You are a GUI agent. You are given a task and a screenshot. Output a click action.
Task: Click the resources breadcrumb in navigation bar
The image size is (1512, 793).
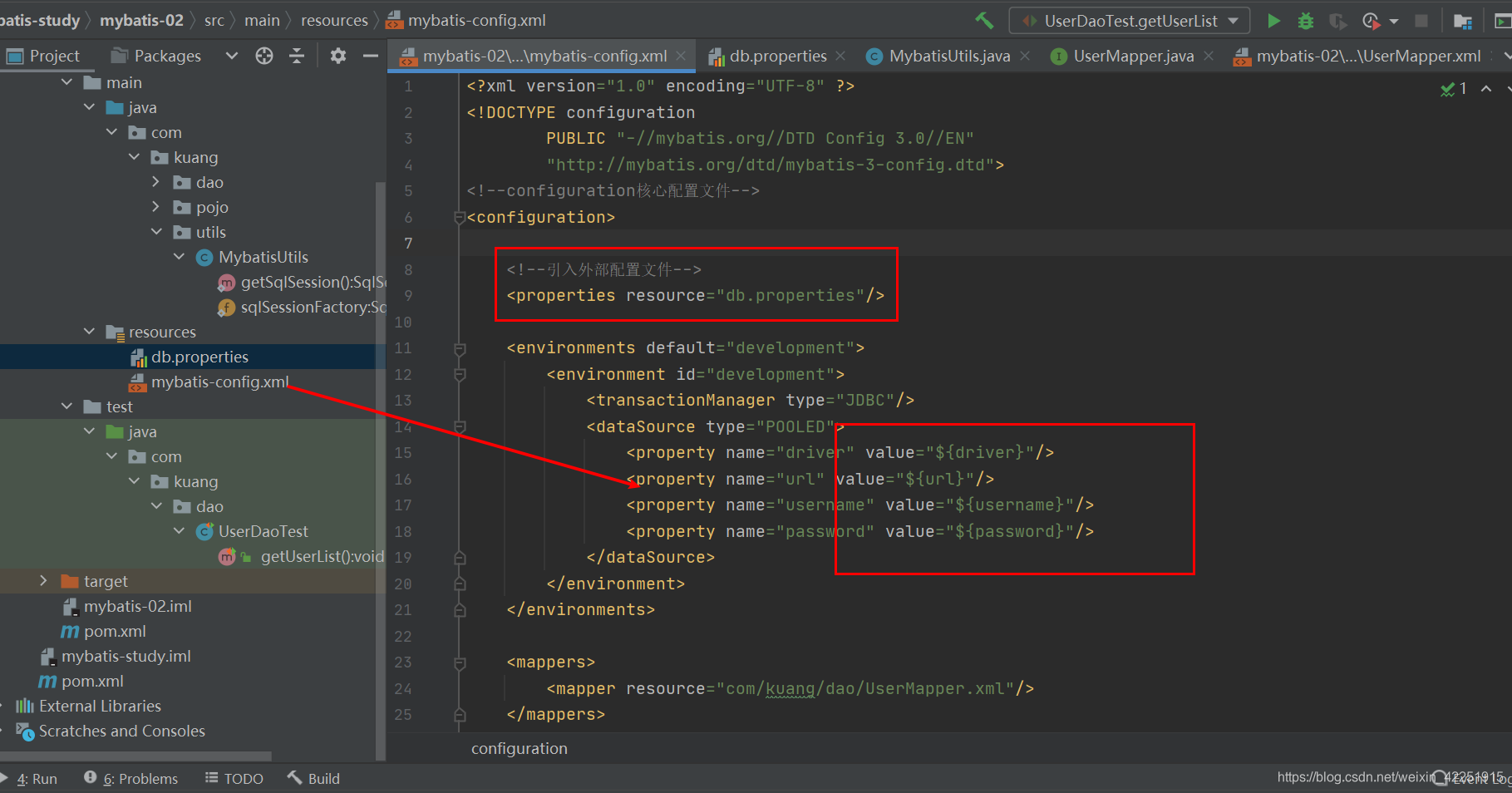click(x=334, y=20)
